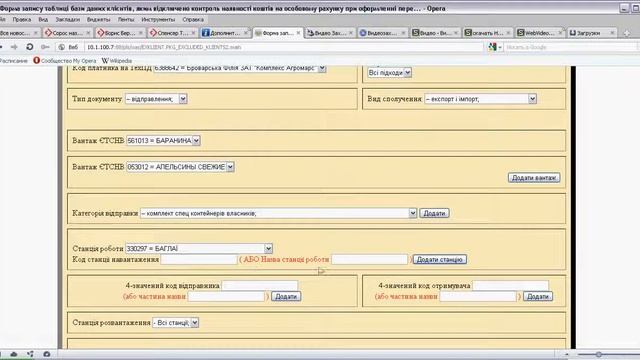The image size is (640, 360).
Task: Open a new tab with plus icon
Action: click(627, 33)
